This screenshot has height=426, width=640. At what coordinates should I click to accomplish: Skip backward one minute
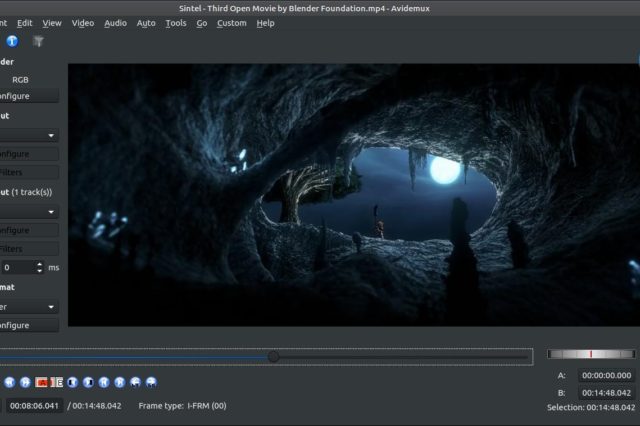click(x=135, y=382)
